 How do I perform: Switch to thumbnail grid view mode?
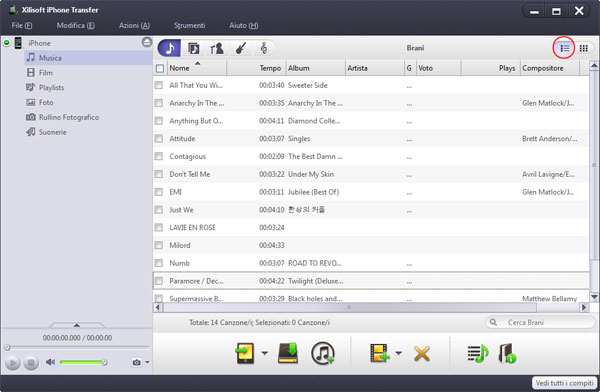(x=584, y=48)
